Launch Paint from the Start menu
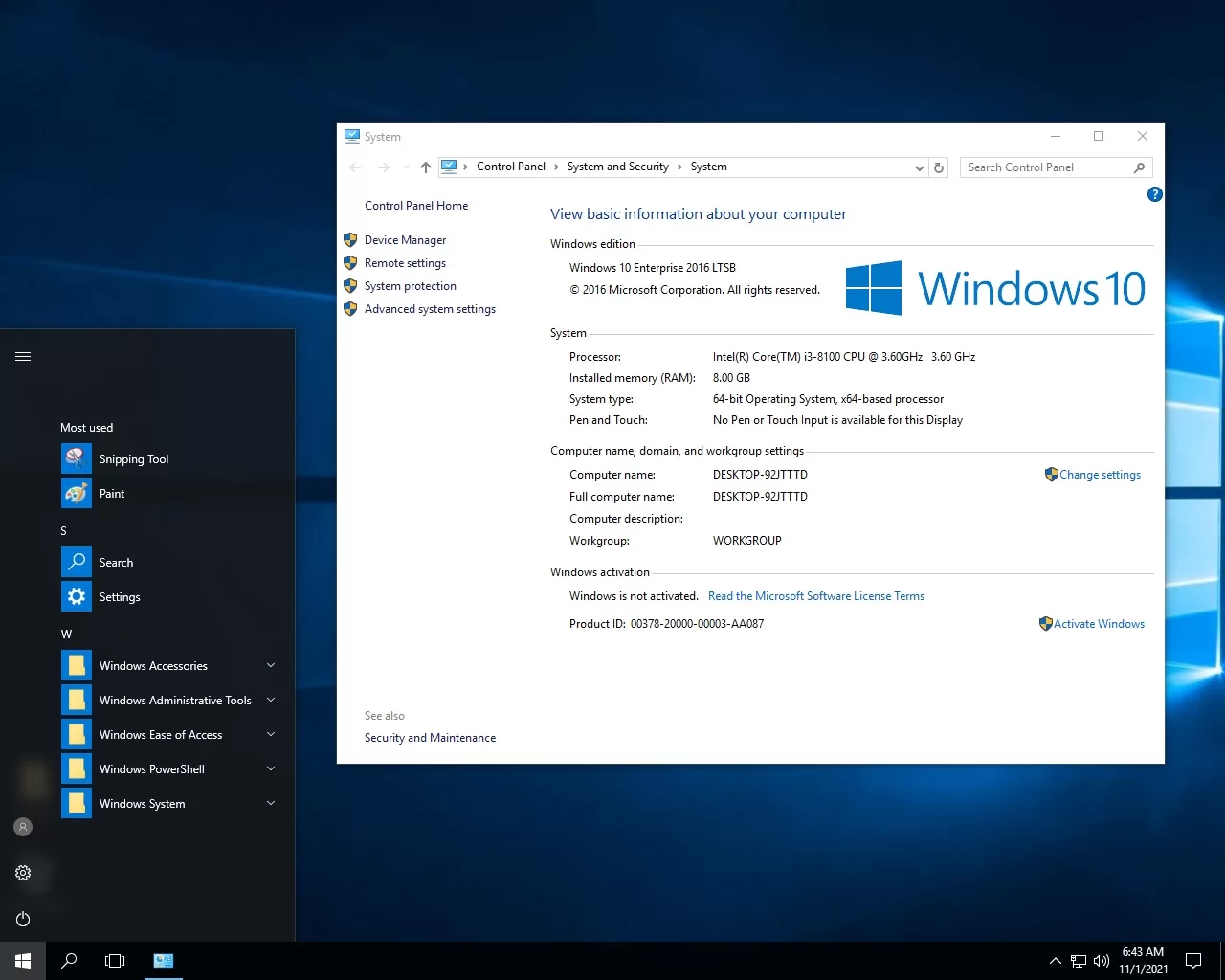This screenshot has width=1225, height=980. point(112,494)
